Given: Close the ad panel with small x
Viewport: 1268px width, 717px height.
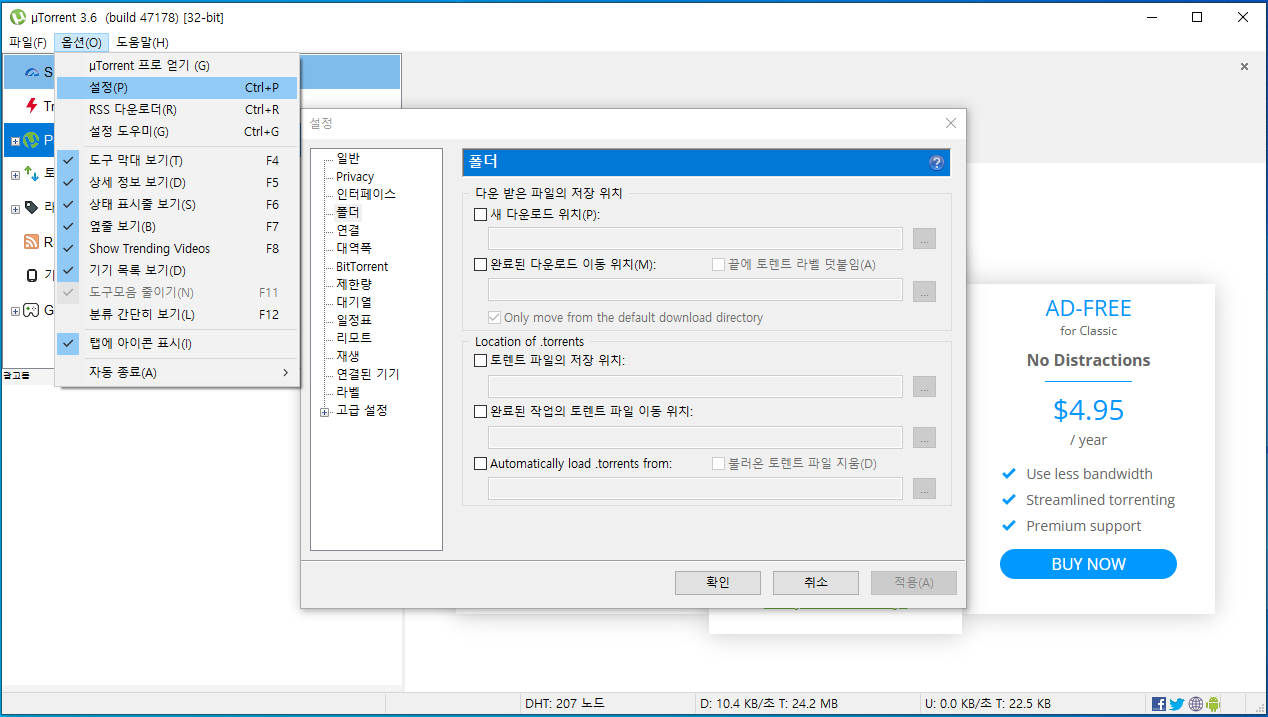Looking at the screenshot, I should point(1244,67).
